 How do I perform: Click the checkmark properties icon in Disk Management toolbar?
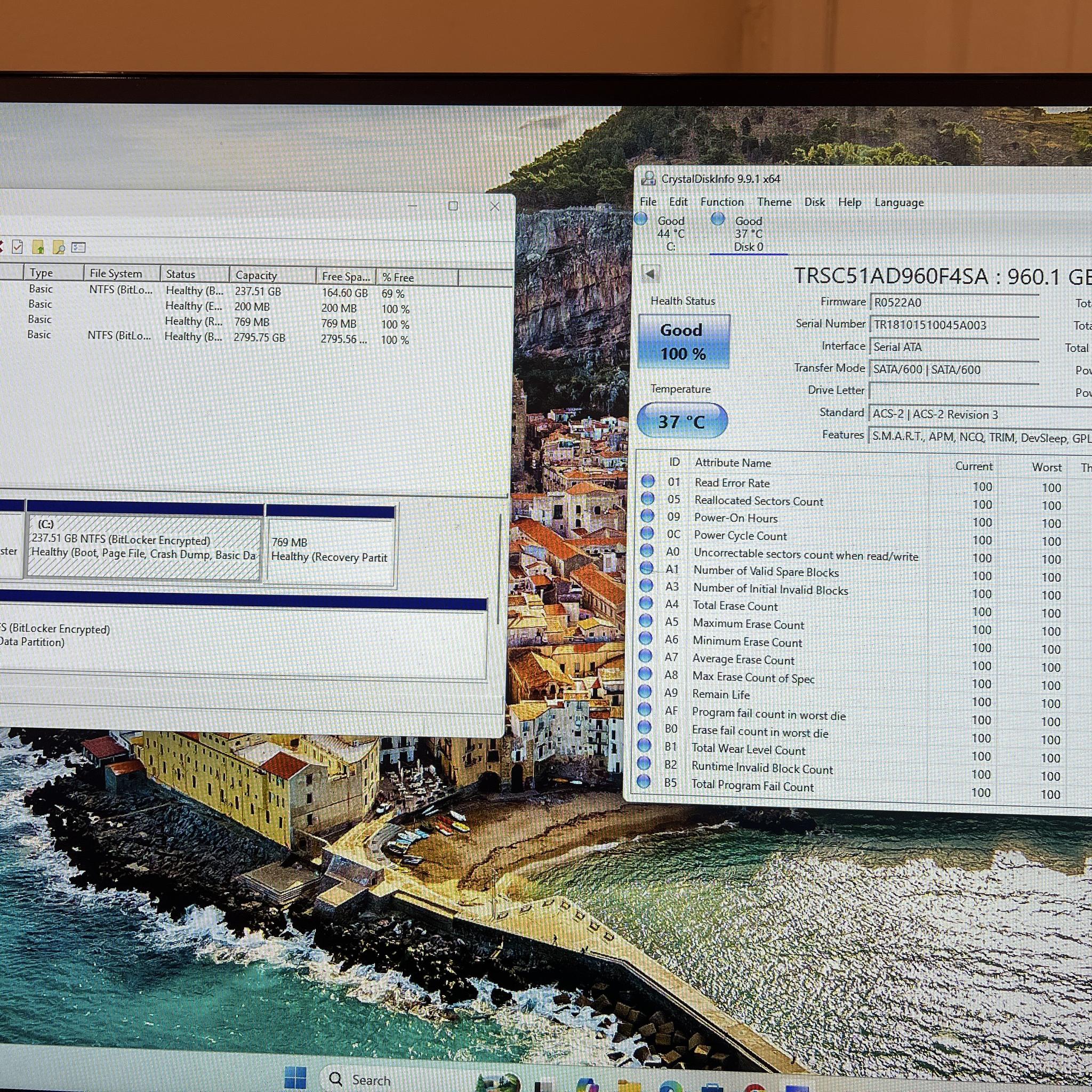(x=18, y=246)
